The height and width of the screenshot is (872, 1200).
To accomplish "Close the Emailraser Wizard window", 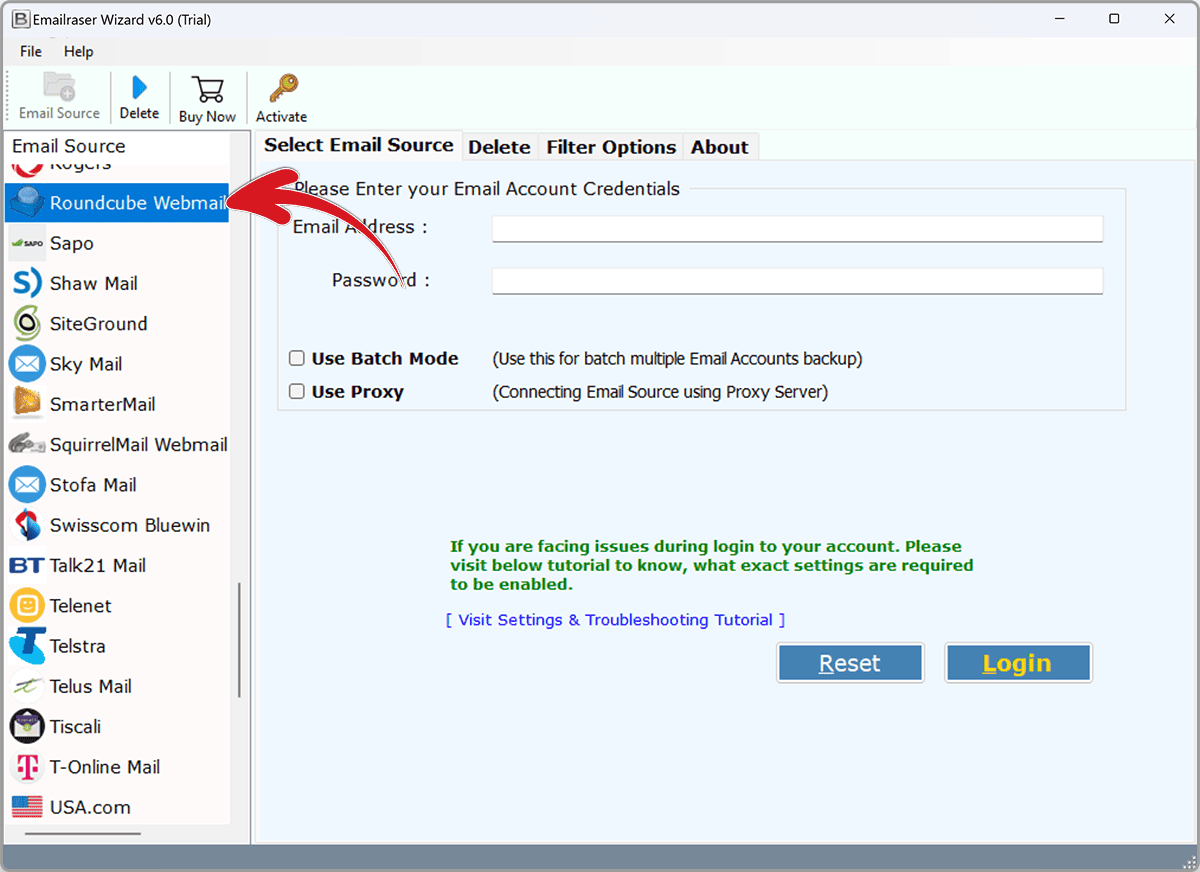I will [1169, 19].
